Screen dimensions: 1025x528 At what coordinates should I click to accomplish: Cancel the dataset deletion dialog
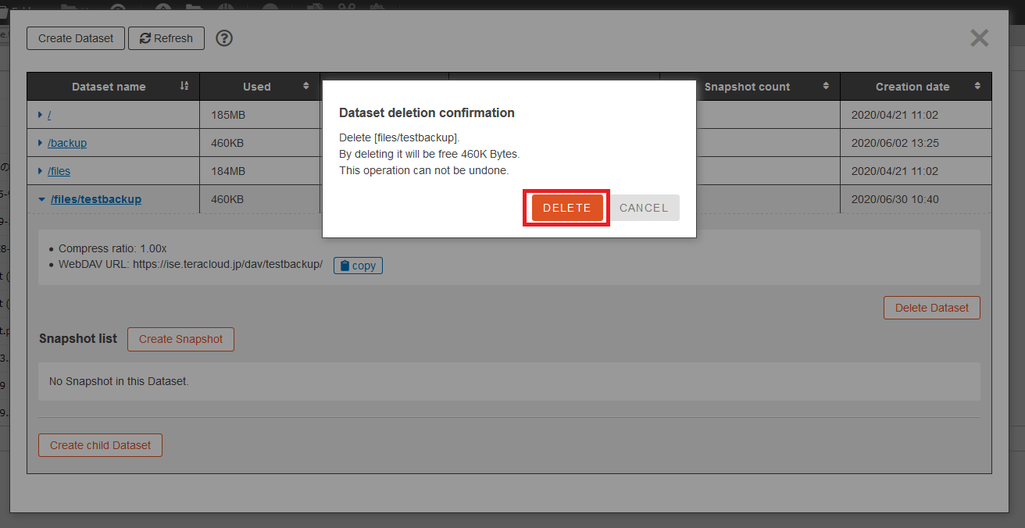pos(643,208)
